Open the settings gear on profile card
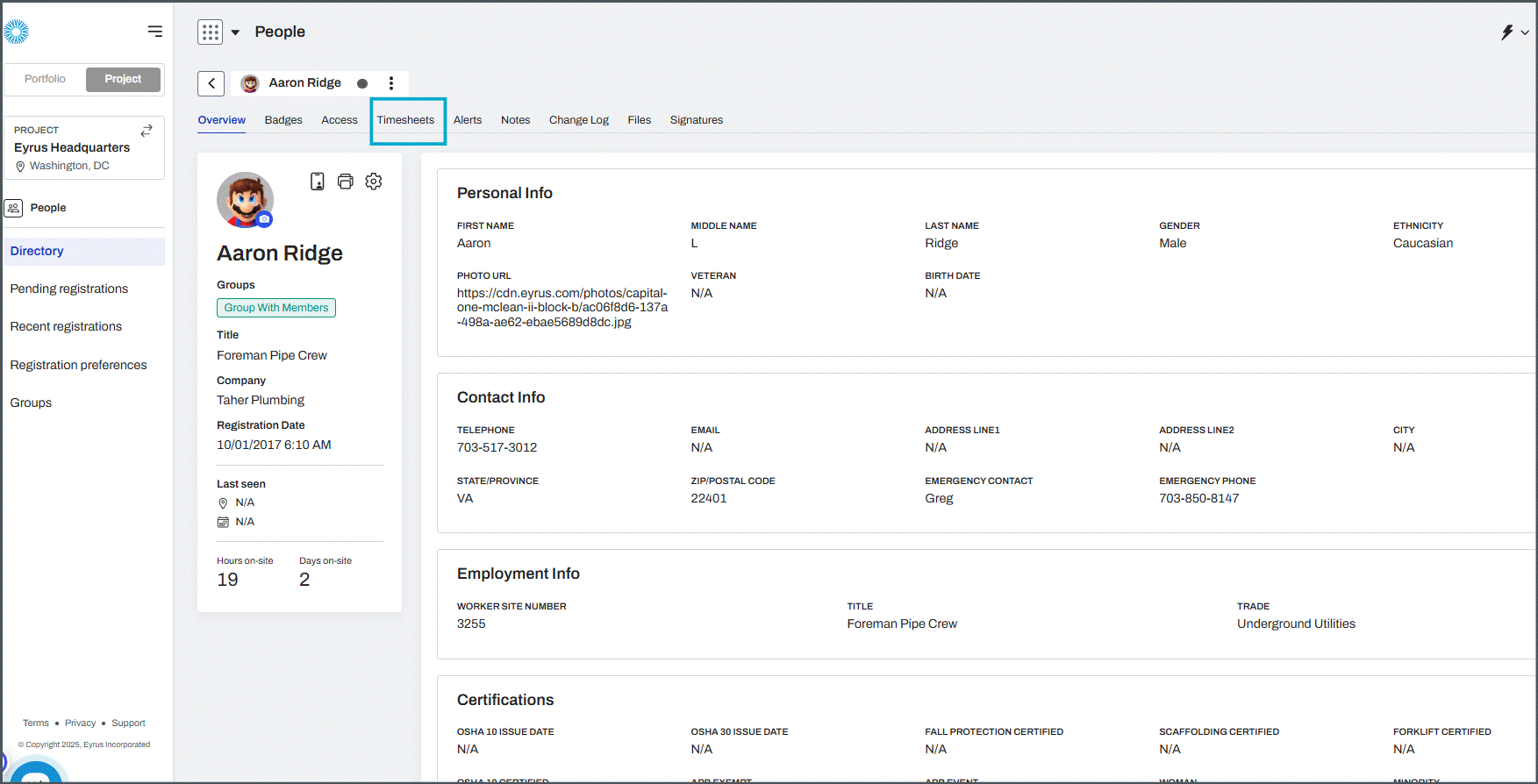The width and height of the screenshot is (1538, 784). 374,182
